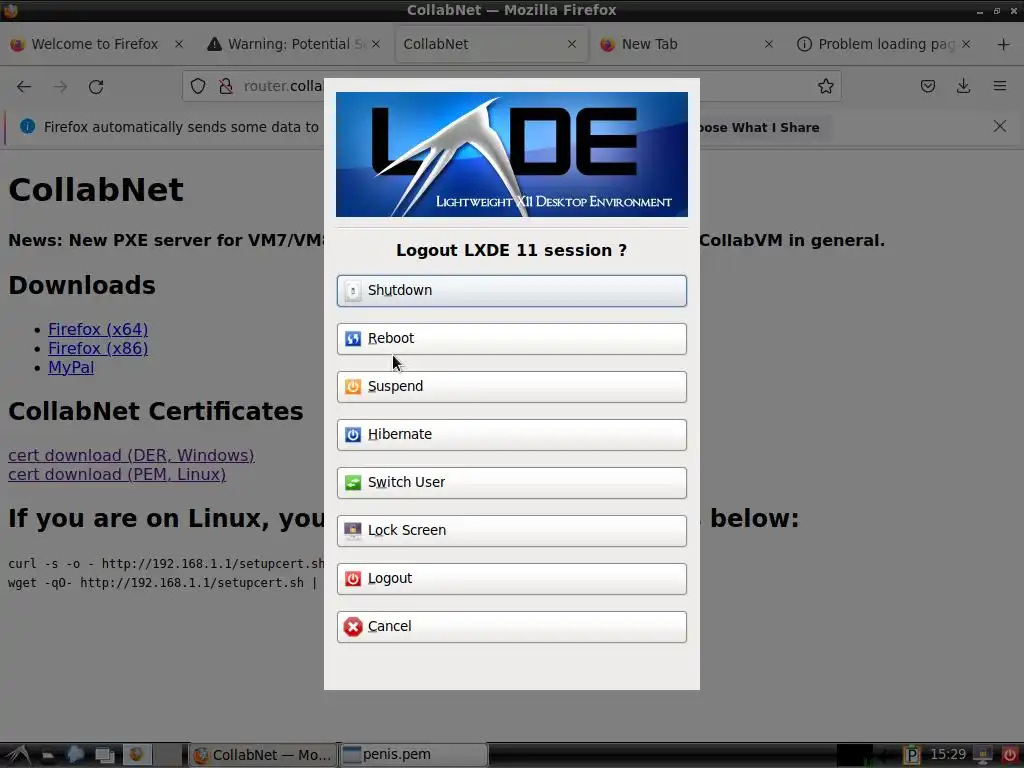Click cert download (DER, Windows) link
Viewport: 1024px width, 768px height.
(131, 455)
